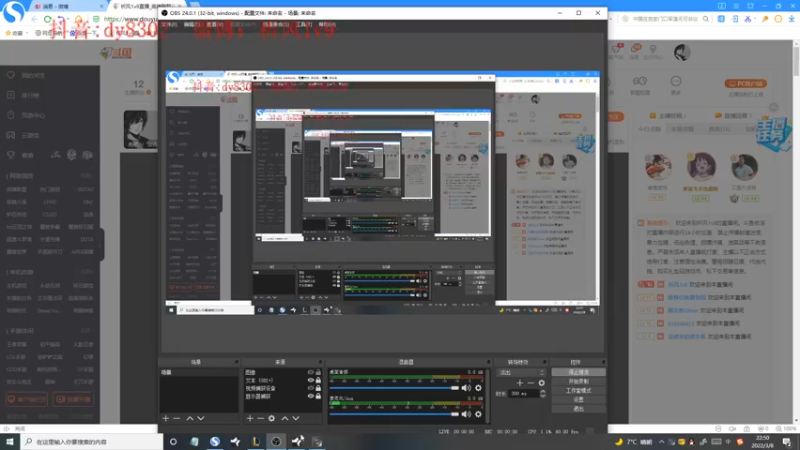The image size is (800, 450).
Task: Go back in the Sogou browser
Action: [x=34, y=19]
